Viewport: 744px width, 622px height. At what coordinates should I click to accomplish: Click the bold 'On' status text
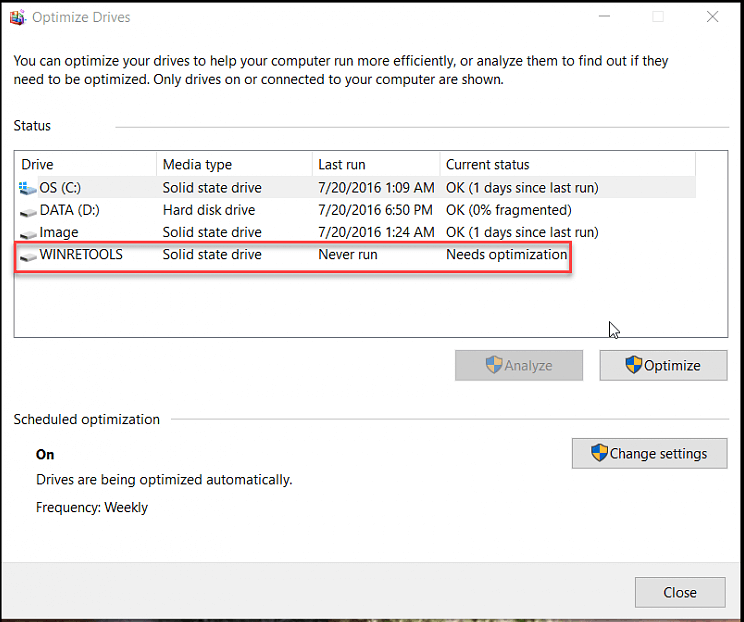point(45,455)
